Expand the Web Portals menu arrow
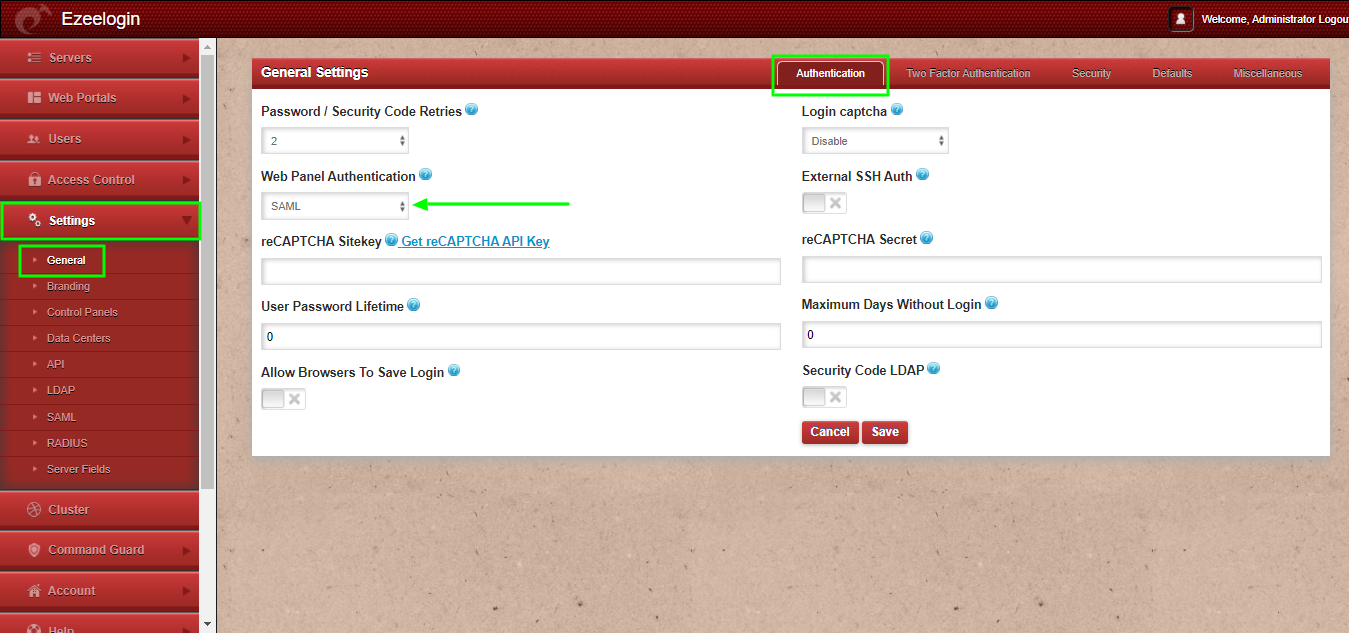This screenshot has width=1349, height=633. 186,99
